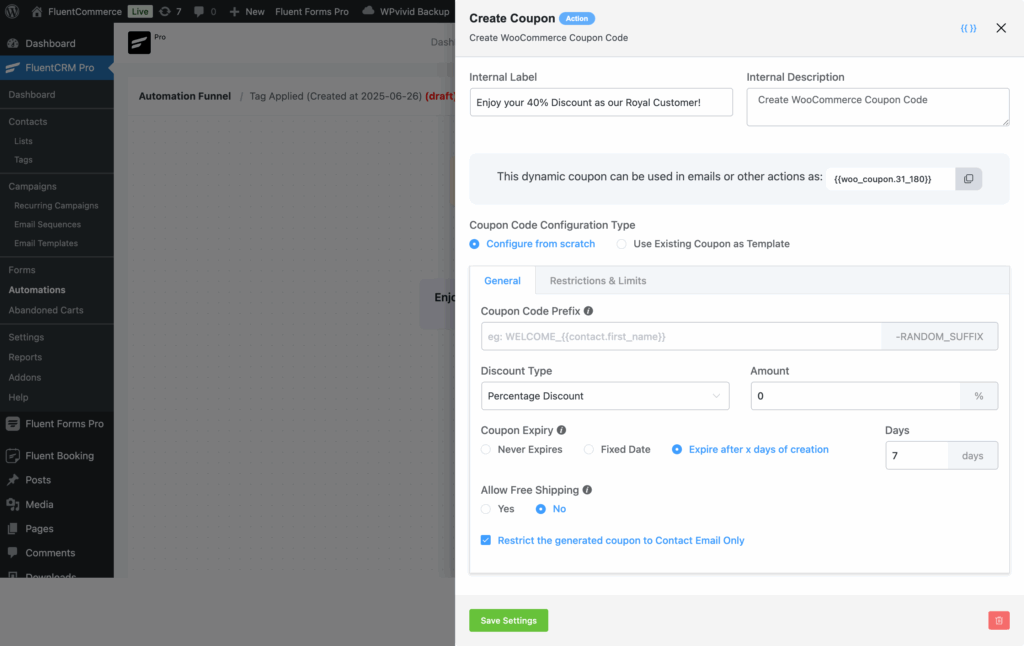Set Allow Free Shipping to Yes
The image size is (1024, 646).
pos(498,509)
